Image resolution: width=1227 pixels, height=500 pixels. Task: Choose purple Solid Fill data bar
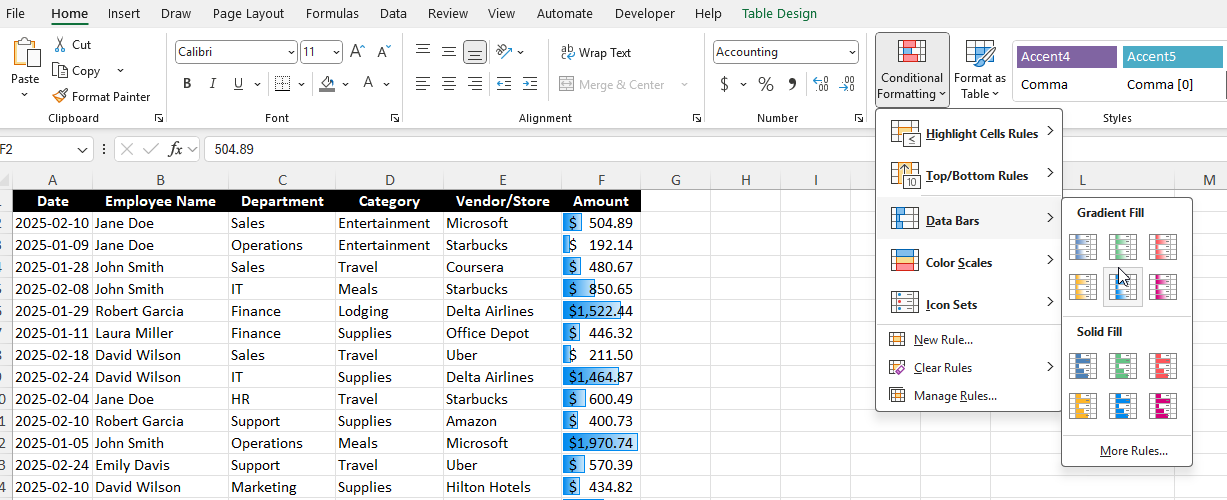[1163, 406]
